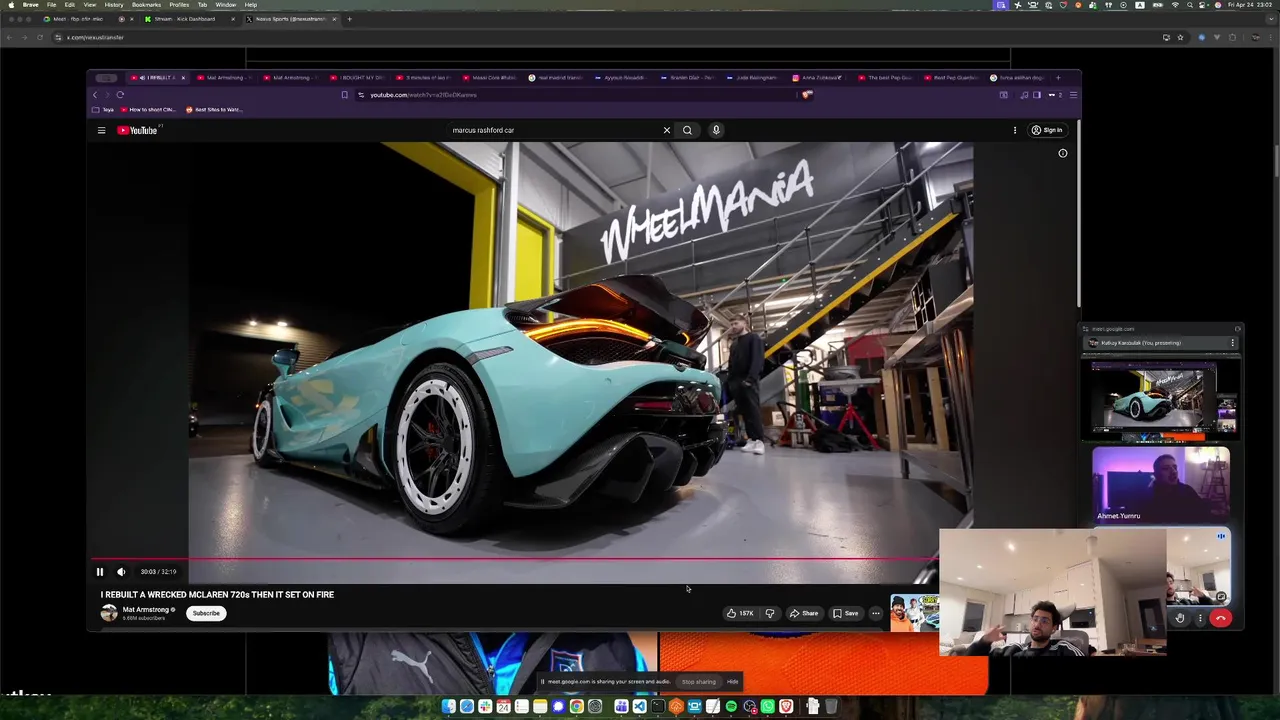Pause the YouTube video
This screenshot has width=1280, height=720.
click(100, 572)
